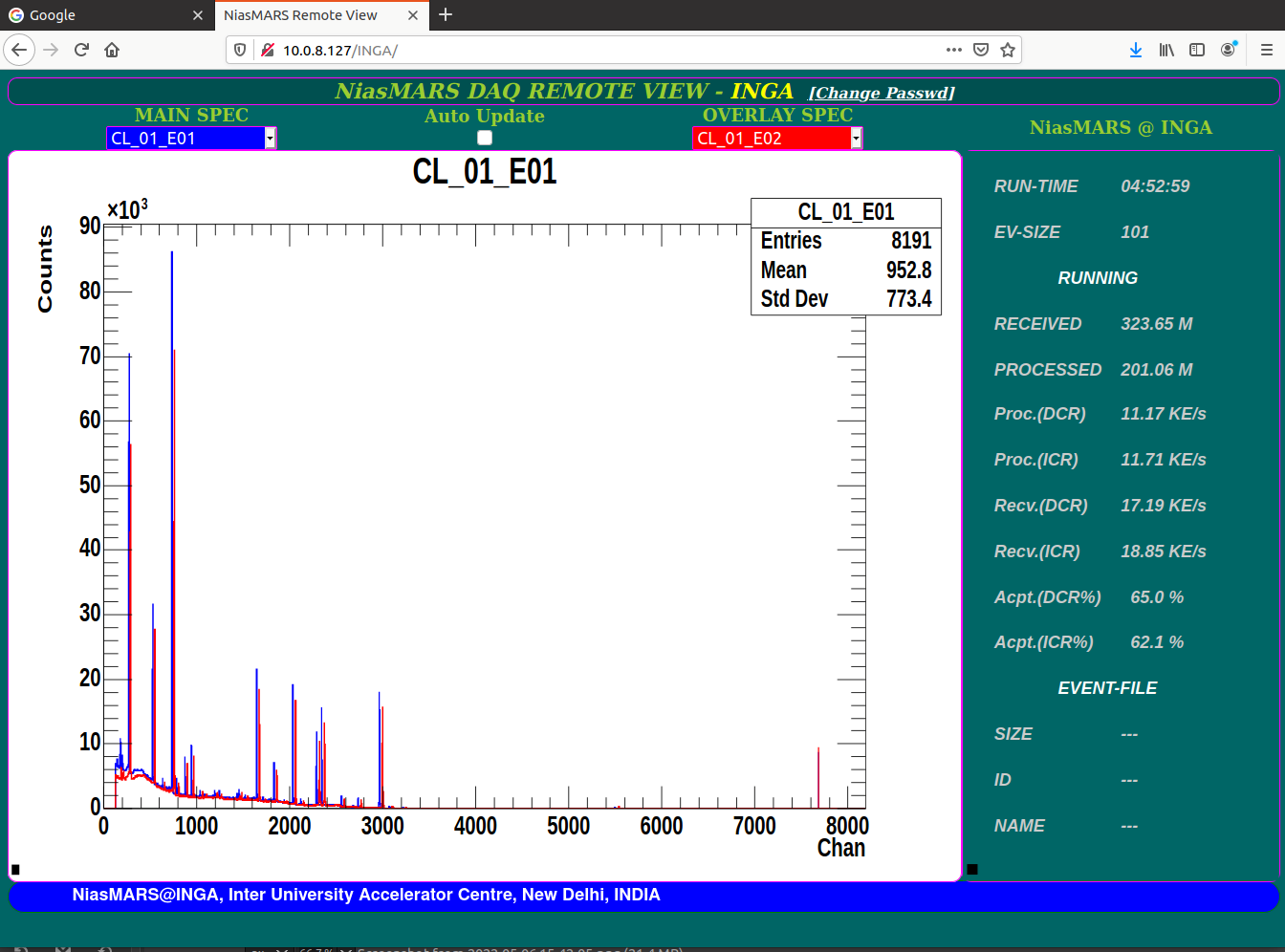The width and height of the screenshot is (1285, 952).
Task: Click the red peak near channel 7700
Action: [818, 776]
